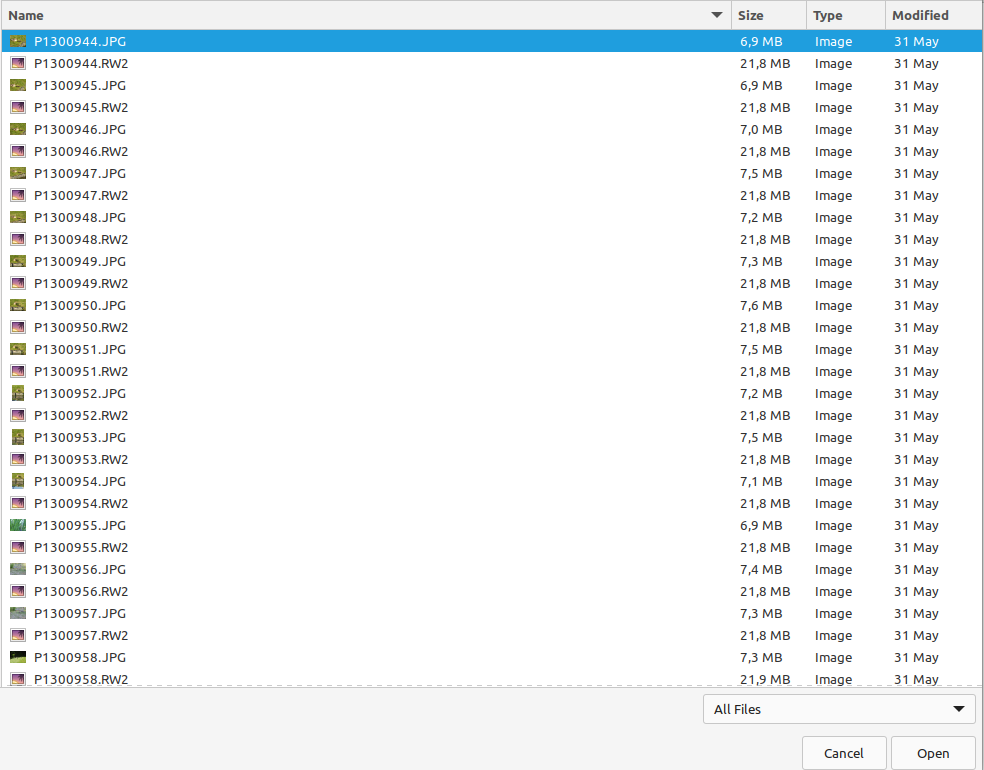
Task: Click the raw image icon of P1300951.RW2
Action: pyautogui.click(x=18, y=371)
